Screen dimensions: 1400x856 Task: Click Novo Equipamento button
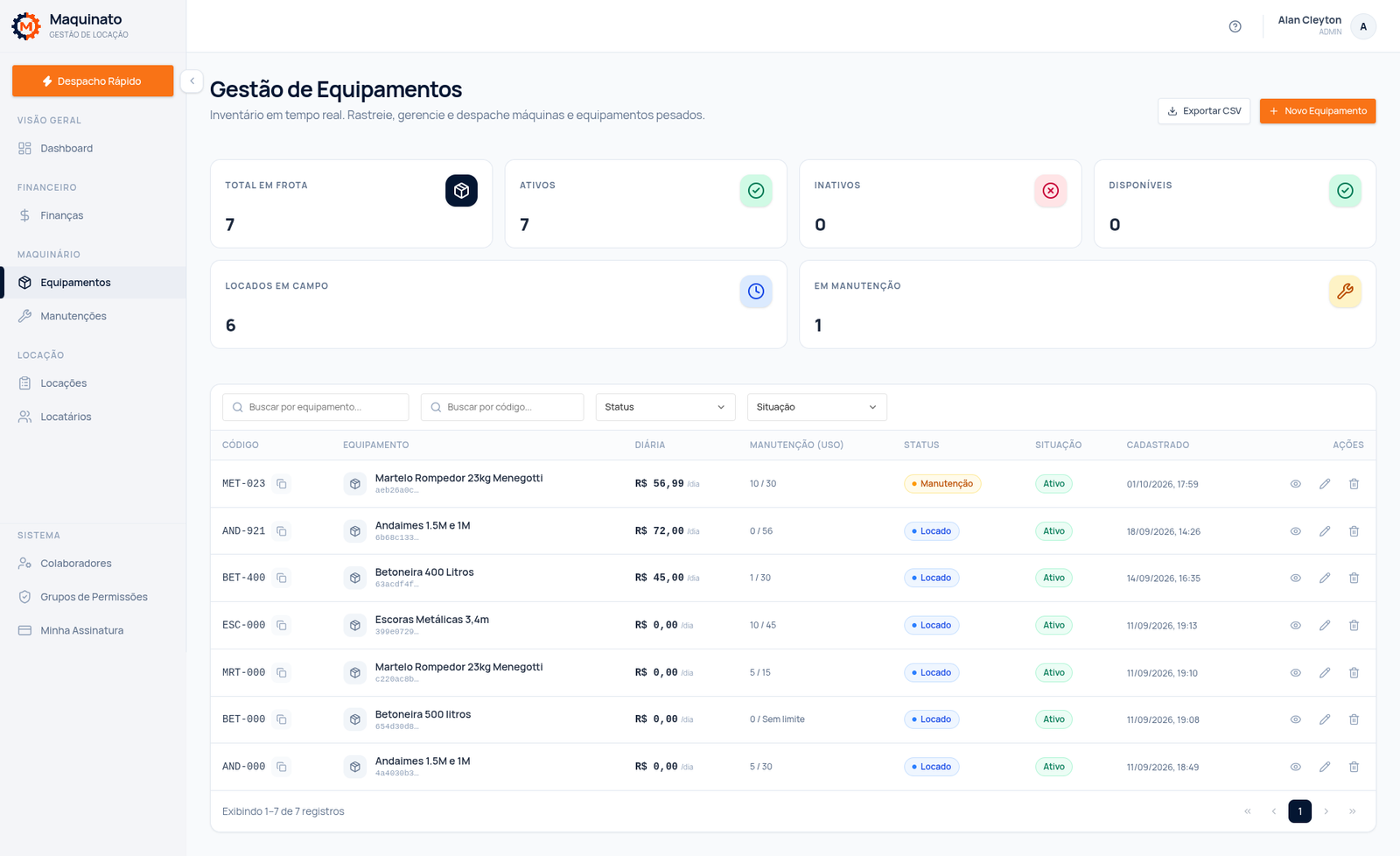1318,111
